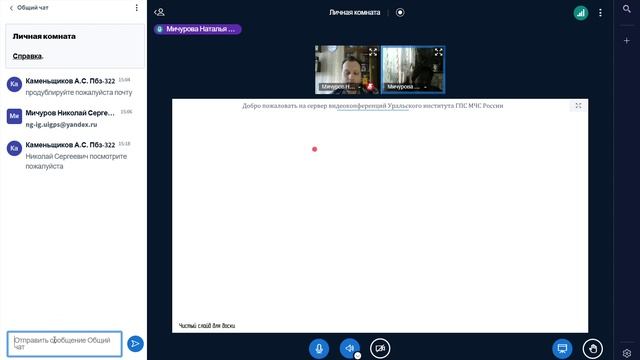Viewport: 640px width, 360px height.
Task: Mute the microphone
Action: 319,349
